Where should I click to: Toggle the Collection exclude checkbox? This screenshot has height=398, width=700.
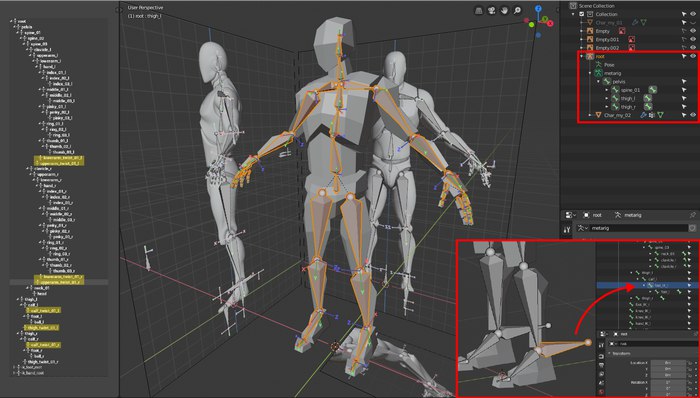pos(581,14)
